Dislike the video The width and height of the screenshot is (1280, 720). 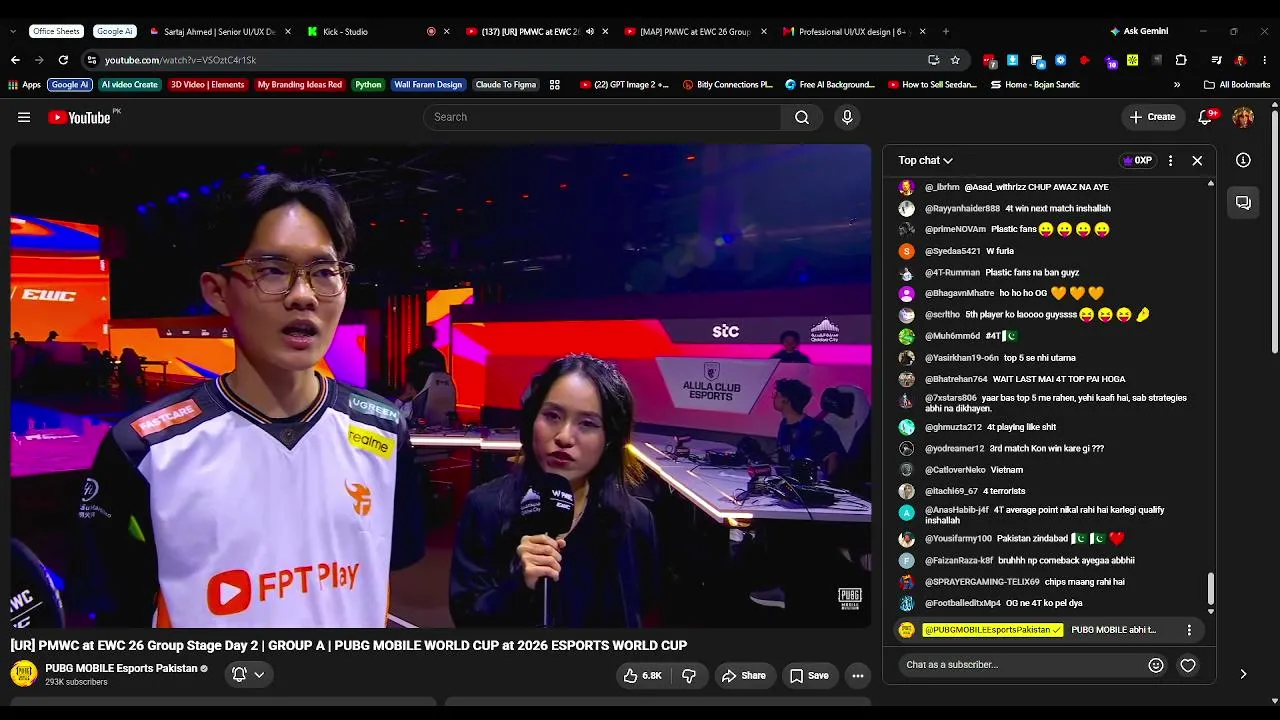coord(689,676)
